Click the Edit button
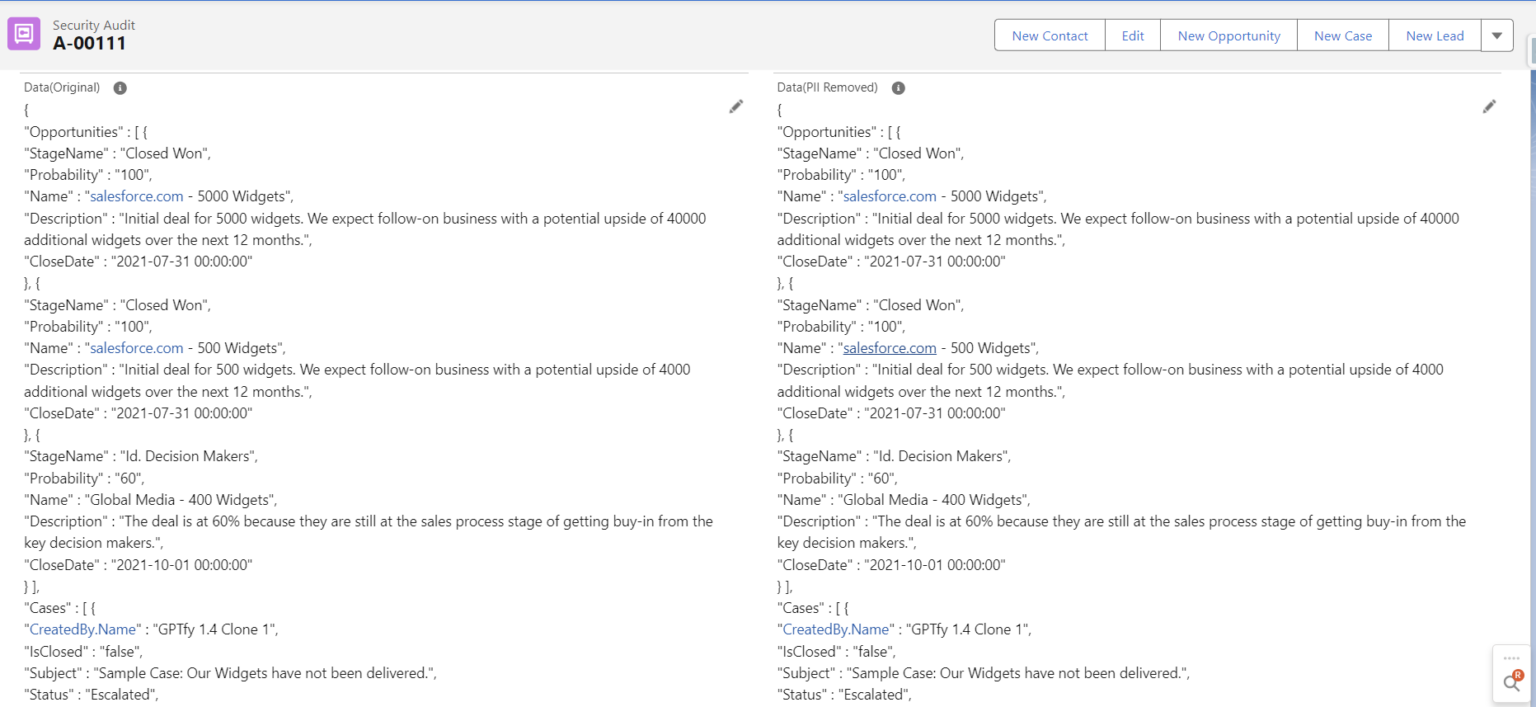The height and width of the screenshot is (707, 1536). (x=1132, y=35)
